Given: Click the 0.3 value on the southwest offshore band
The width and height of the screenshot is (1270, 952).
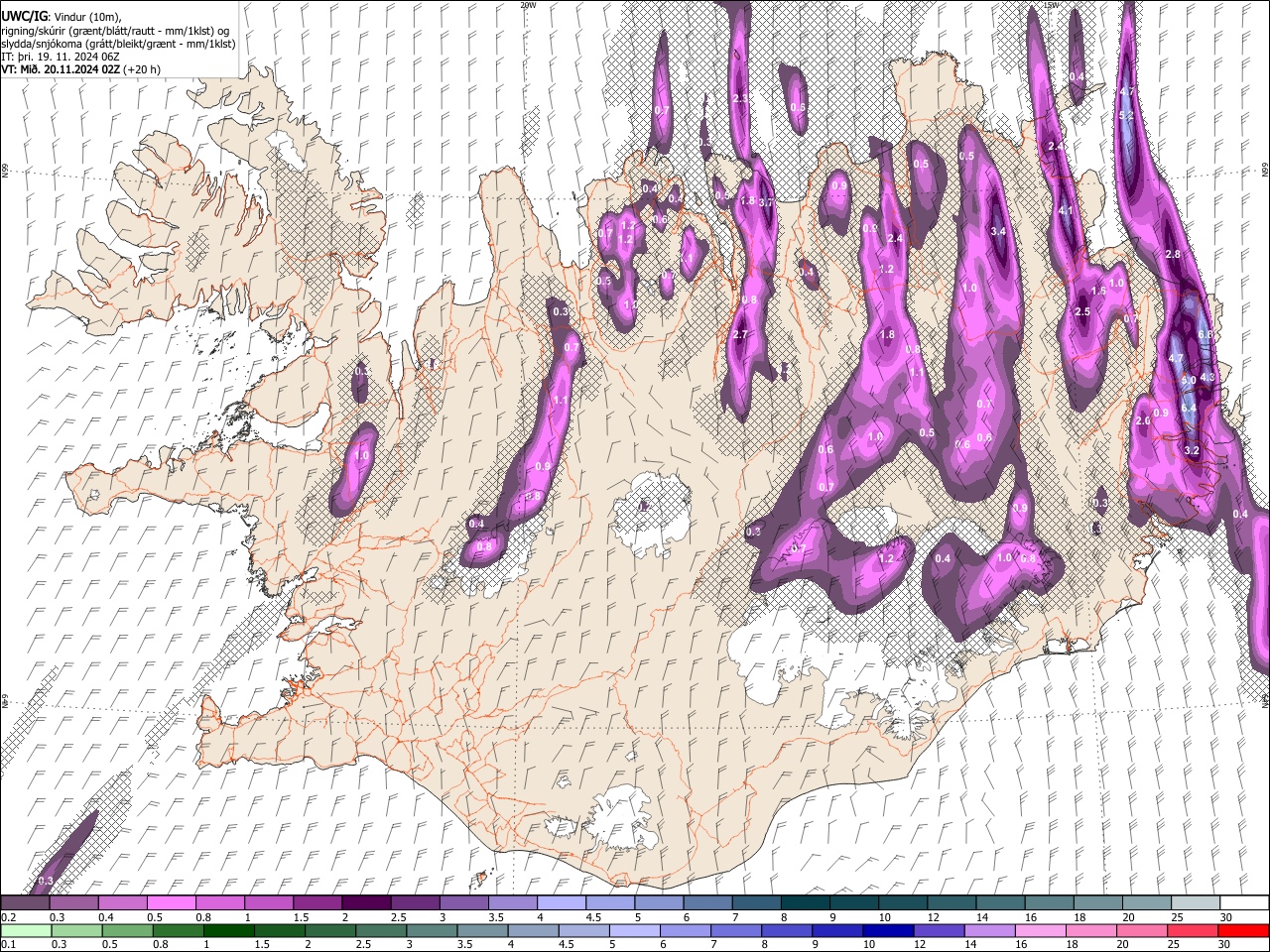Looking at the screenshot, I should tap(45, 881).
